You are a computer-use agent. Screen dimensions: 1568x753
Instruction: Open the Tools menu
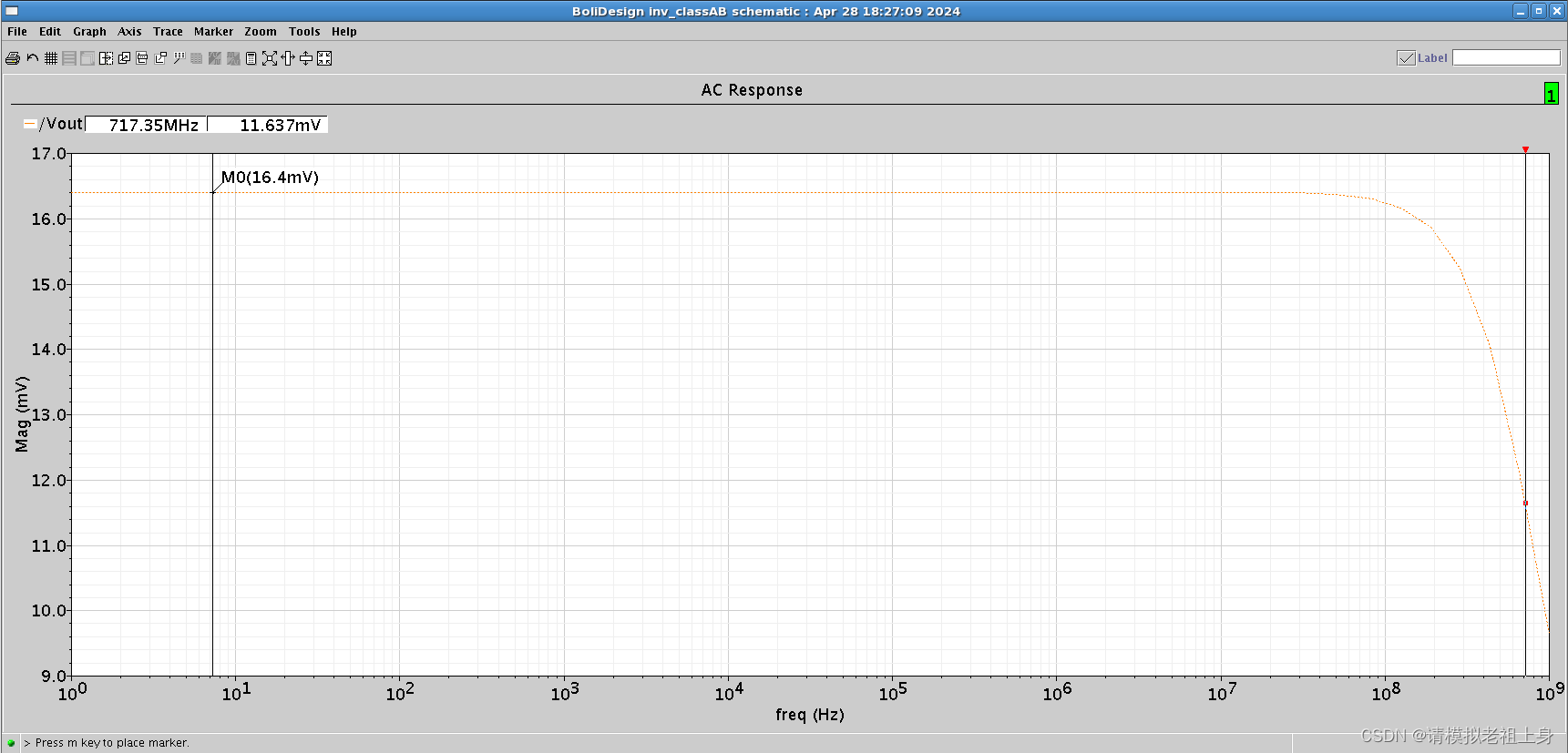pos(304,32)
